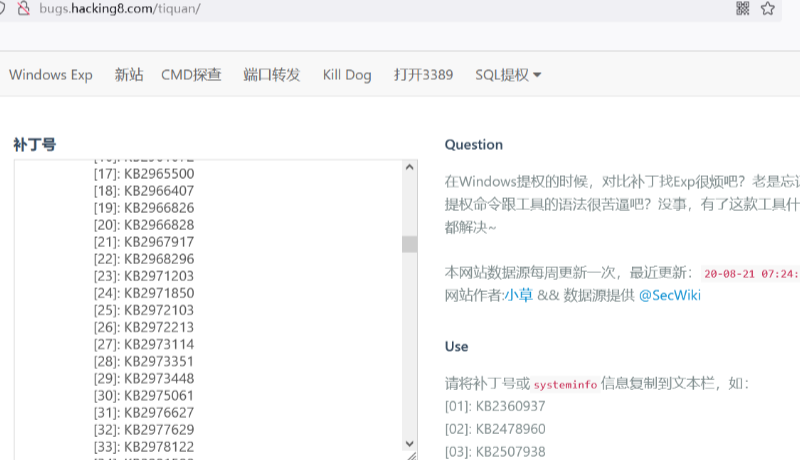The image size is (800, 460).
Task: Click the Question heading
Action: pyautogui.click(x=473, y=145)
